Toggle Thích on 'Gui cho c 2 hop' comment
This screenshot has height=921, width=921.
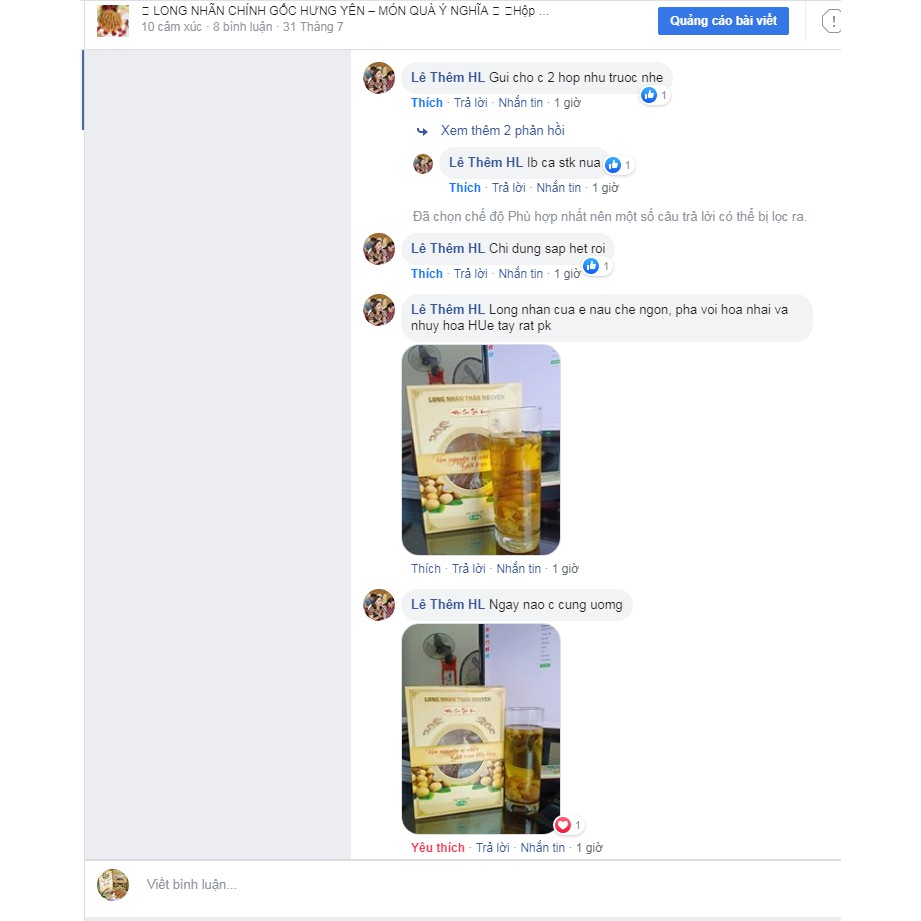point(426,103)
